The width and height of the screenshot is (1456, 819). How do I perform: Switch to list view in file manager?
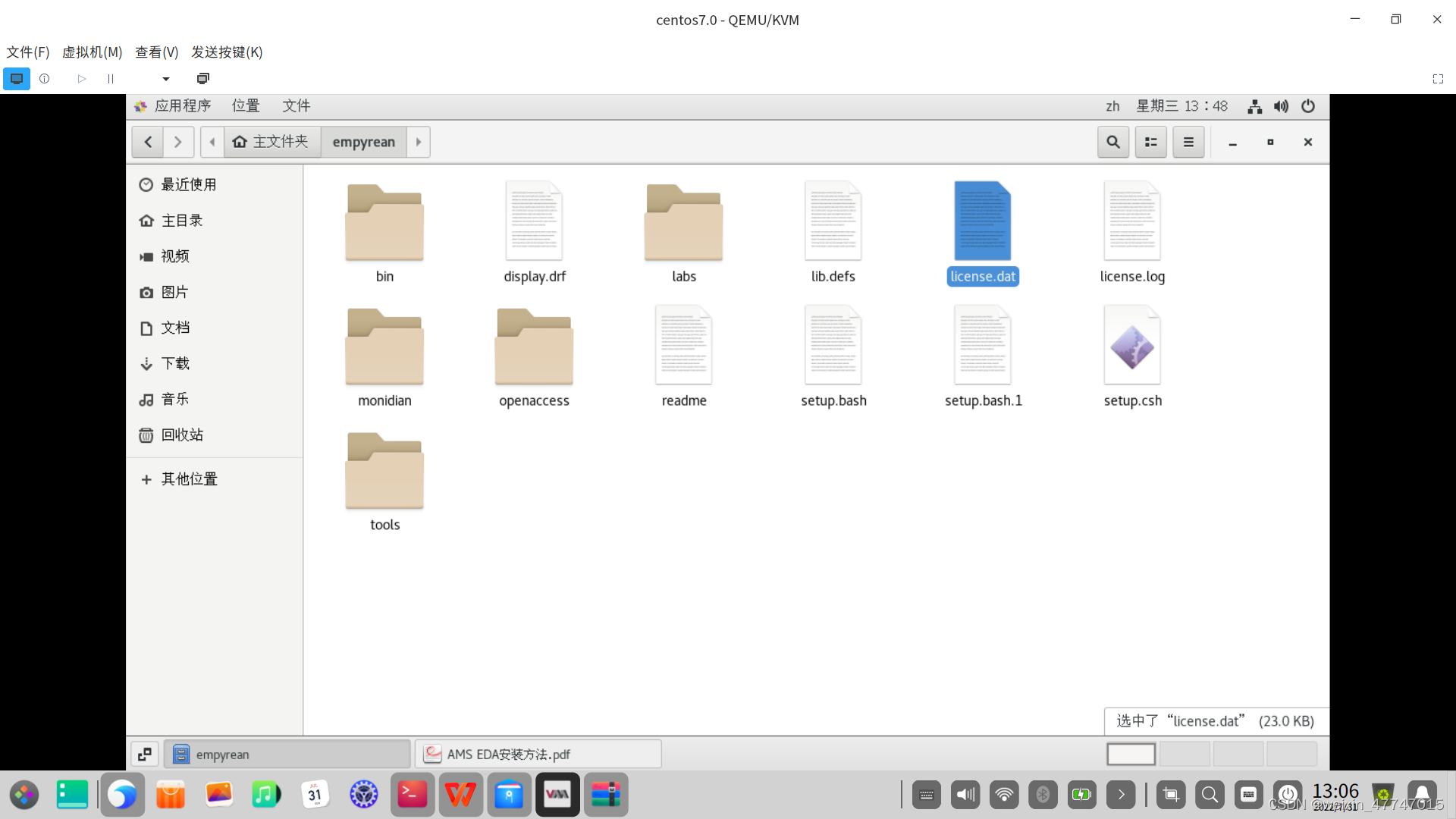click(1150, 142)
